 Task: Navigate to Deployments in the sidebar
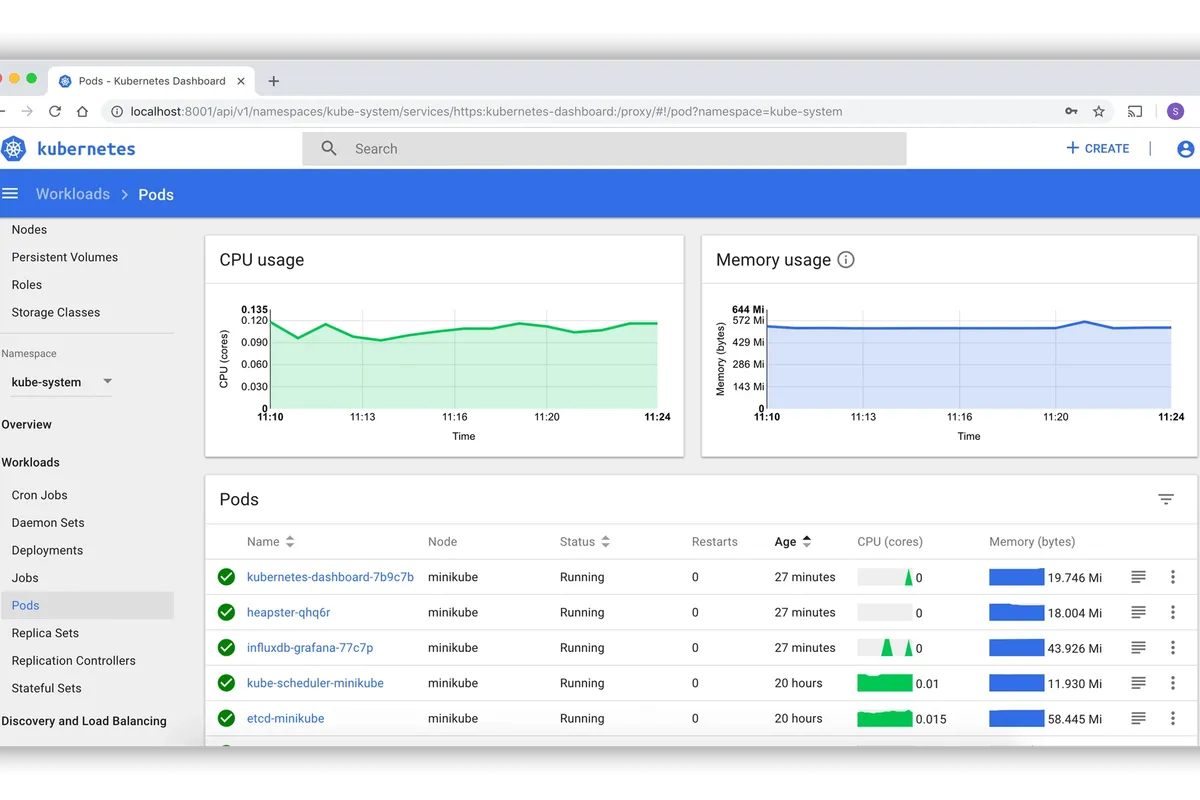[47, 550]
